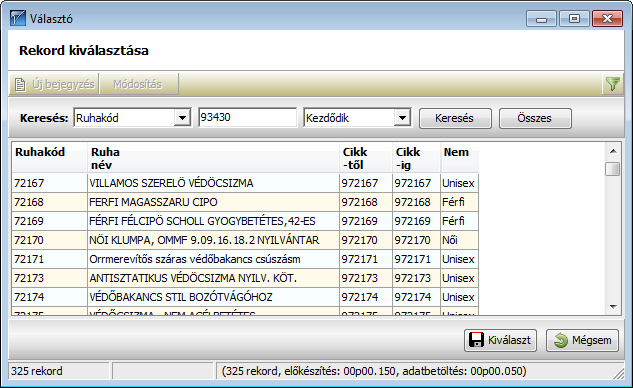Click status text with előkészítés timing
633x388 pixels.
[374, 371]
